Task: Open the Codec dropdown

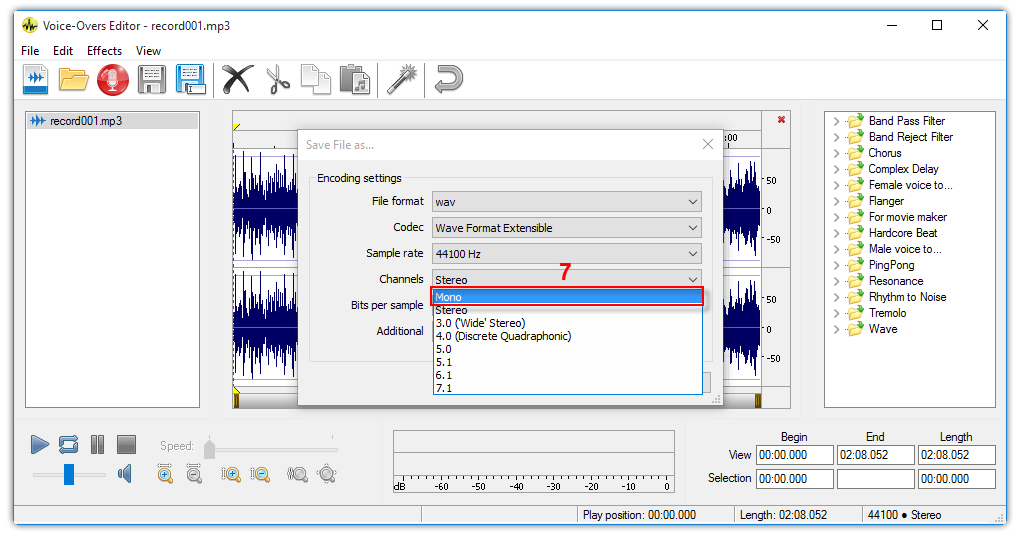Action: (x=567, y=228)
